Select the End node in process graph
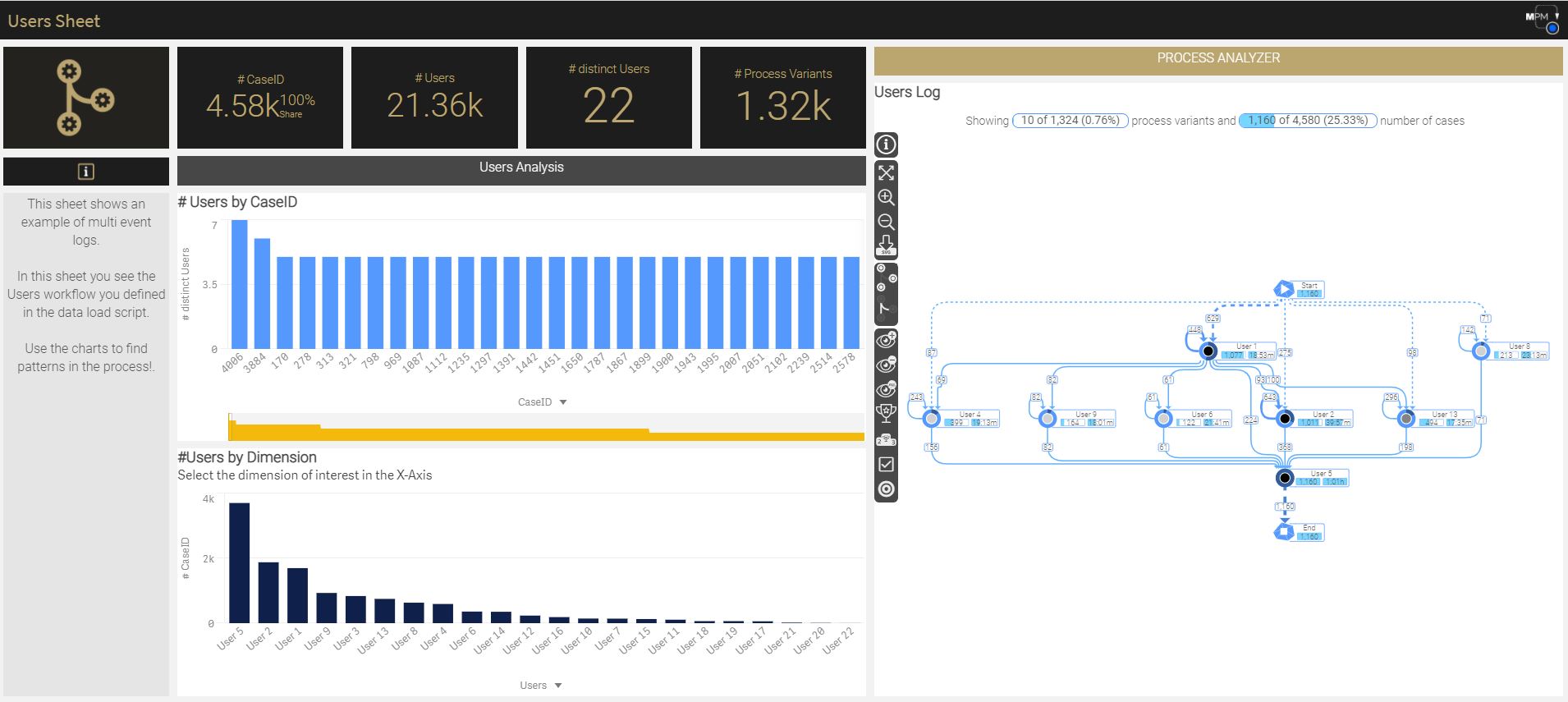Screen dimensions: 1568x702 (x=1298, y=532)
